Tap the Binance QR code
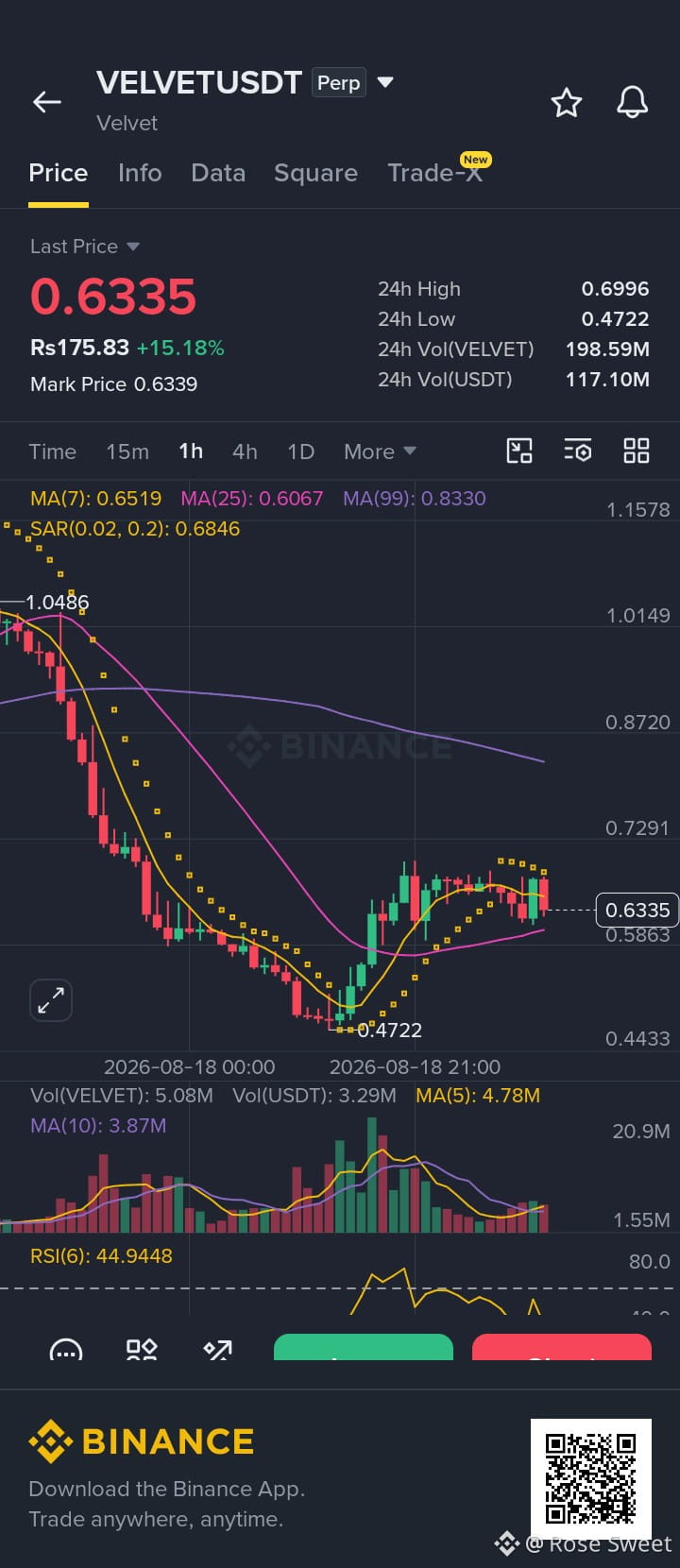The width and height of the screenshot is (680, 1568). (x=591, y=1479)
